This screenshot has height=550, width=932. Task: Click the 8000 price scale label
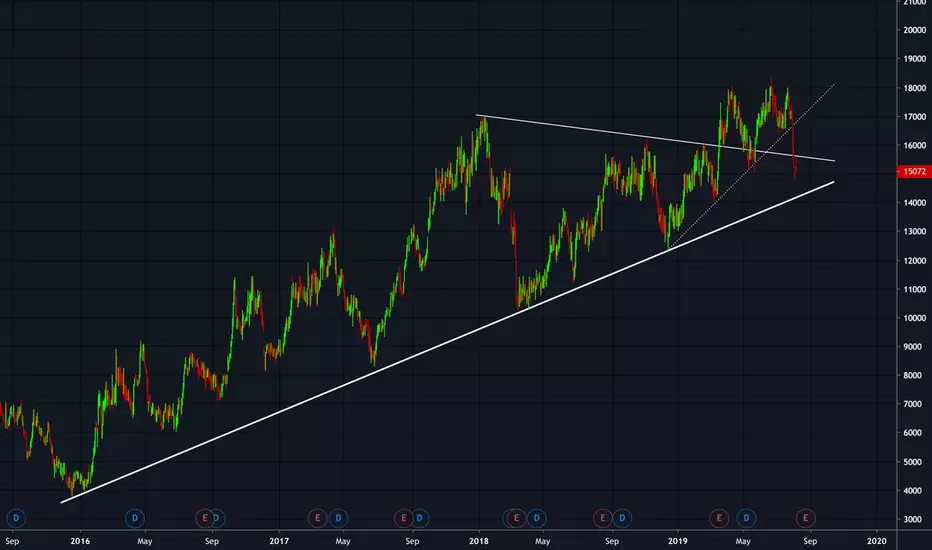[x=914, y=375]
